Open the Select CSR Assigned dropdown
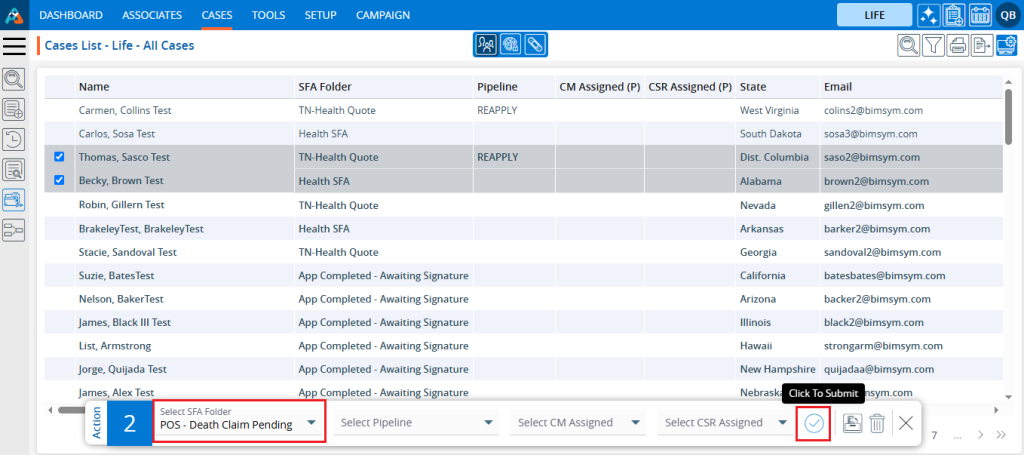This screenshot has width=1024, height=455. (x=727, y=423)
